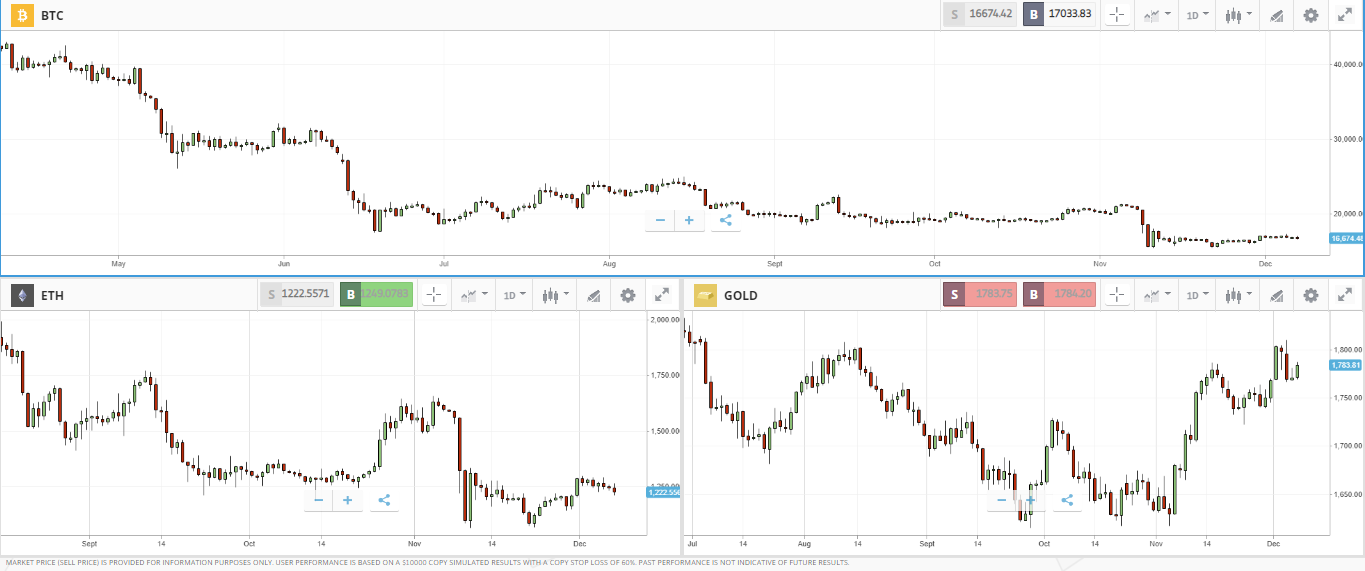
Task: Share the GOLD chart
Action: (x=1067, y=500)
